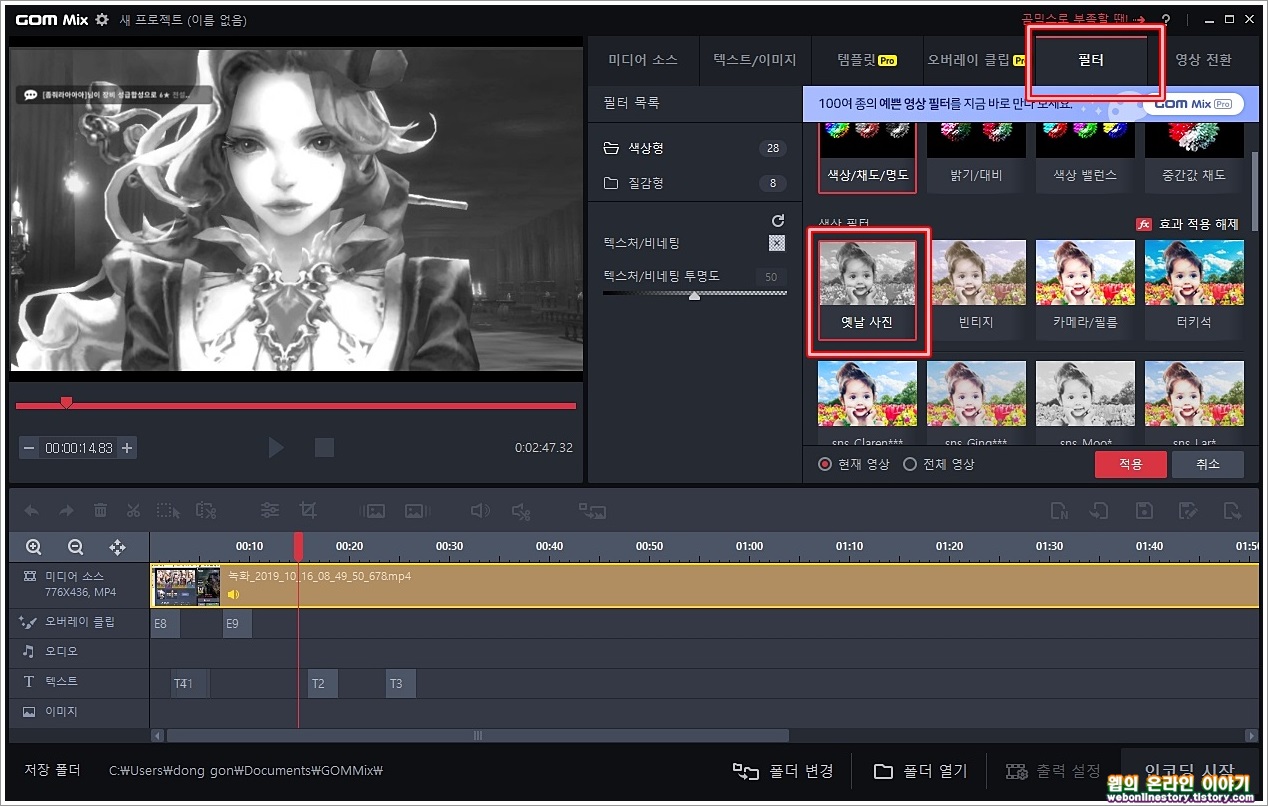
Task: Select the crop tool icon
Action: (x=308, y=510)
